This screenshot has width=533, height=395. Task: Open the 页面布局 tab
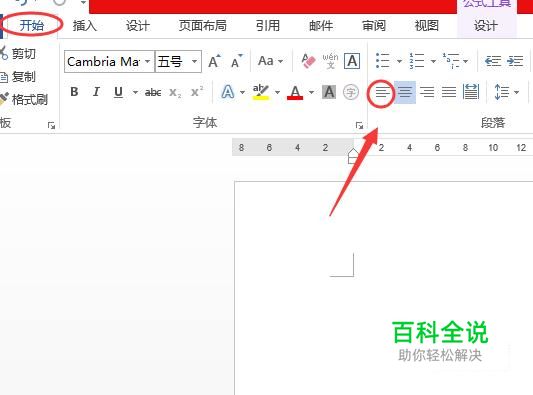(203, 25)
